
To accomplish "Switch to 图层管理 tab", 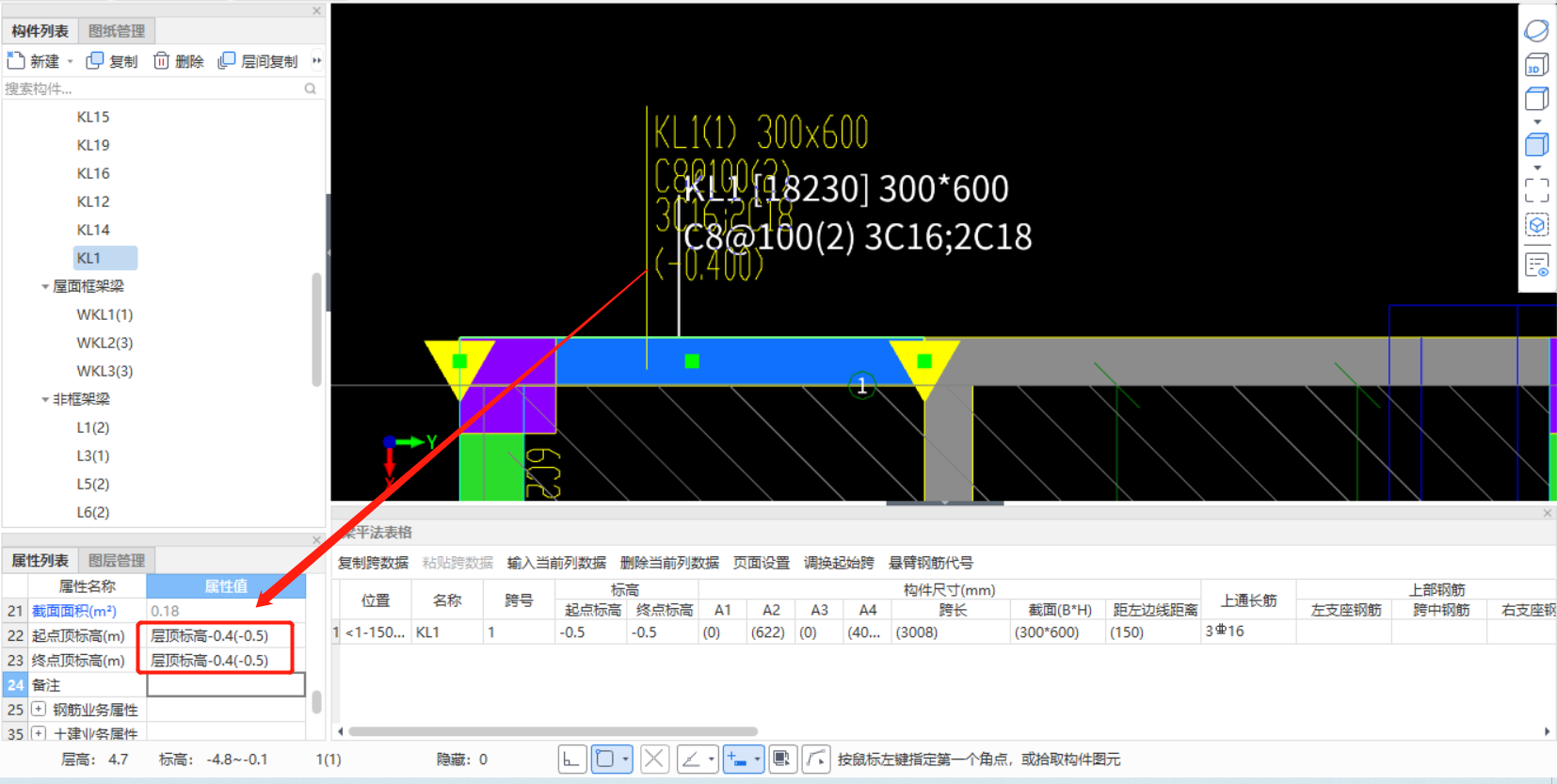I will 117,560.
